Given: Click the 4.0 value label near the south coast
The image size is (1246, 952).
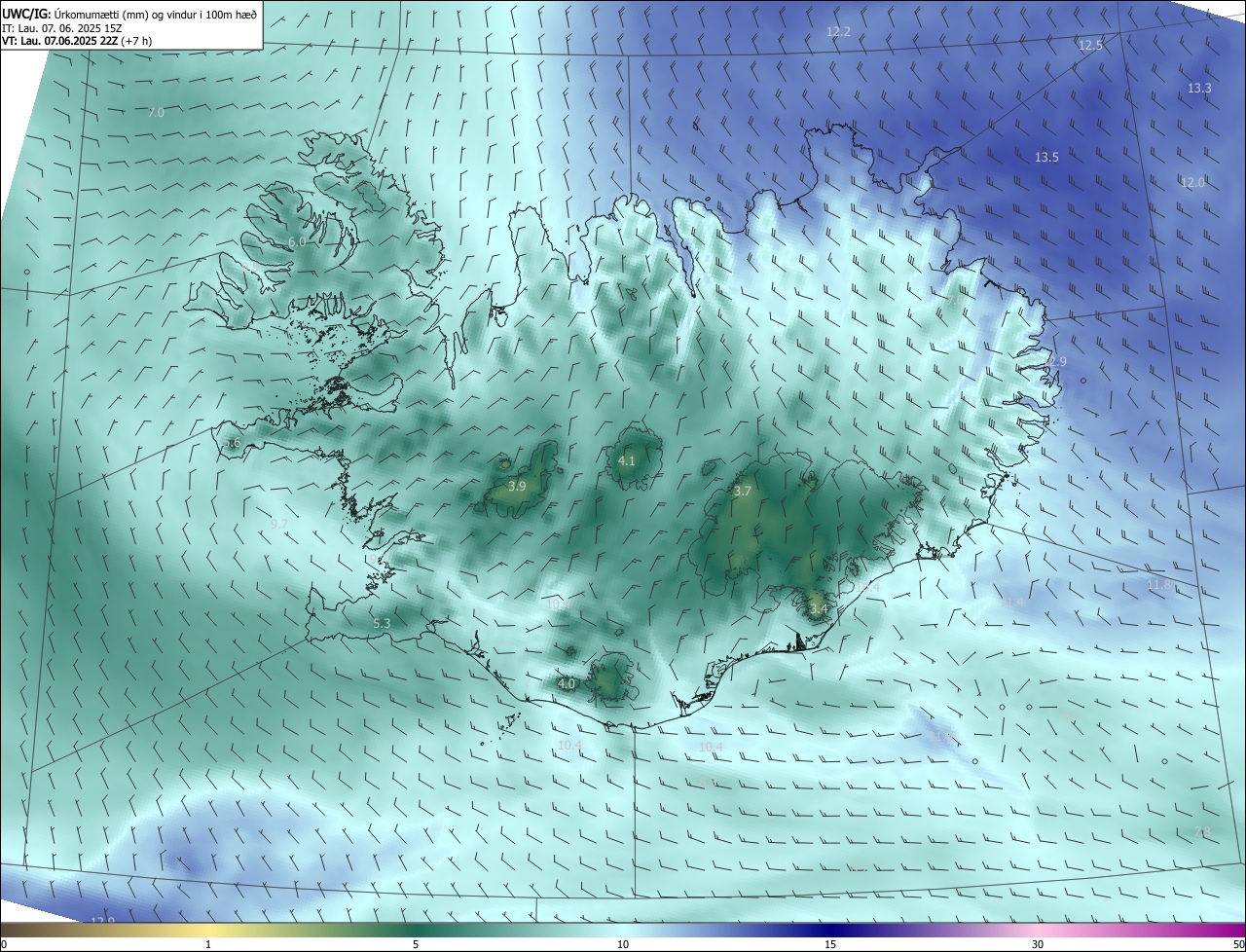Looking at the screenshot, I should click(567, 684).
